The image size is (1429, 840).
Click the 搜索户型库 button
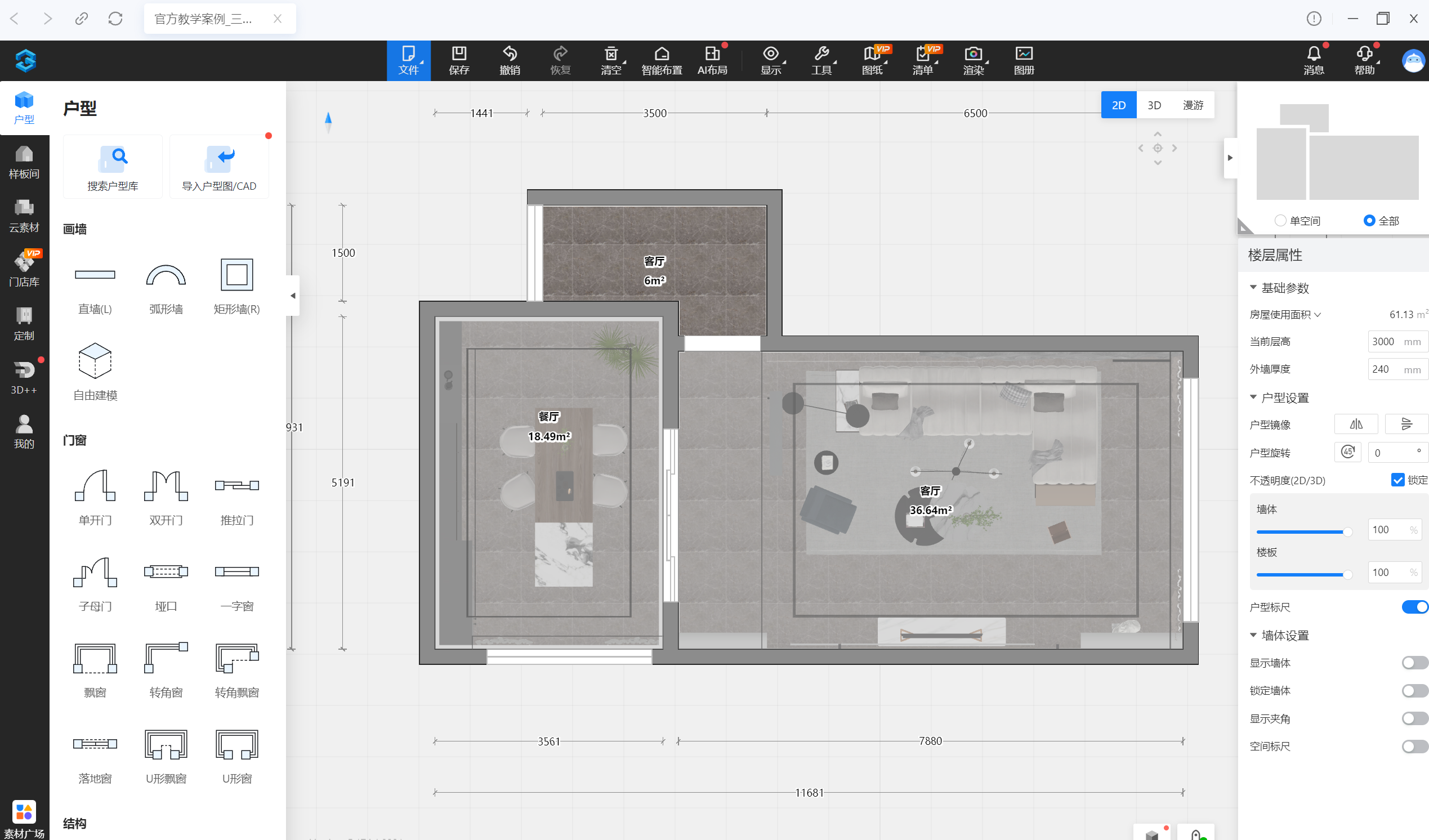(112, 167)
